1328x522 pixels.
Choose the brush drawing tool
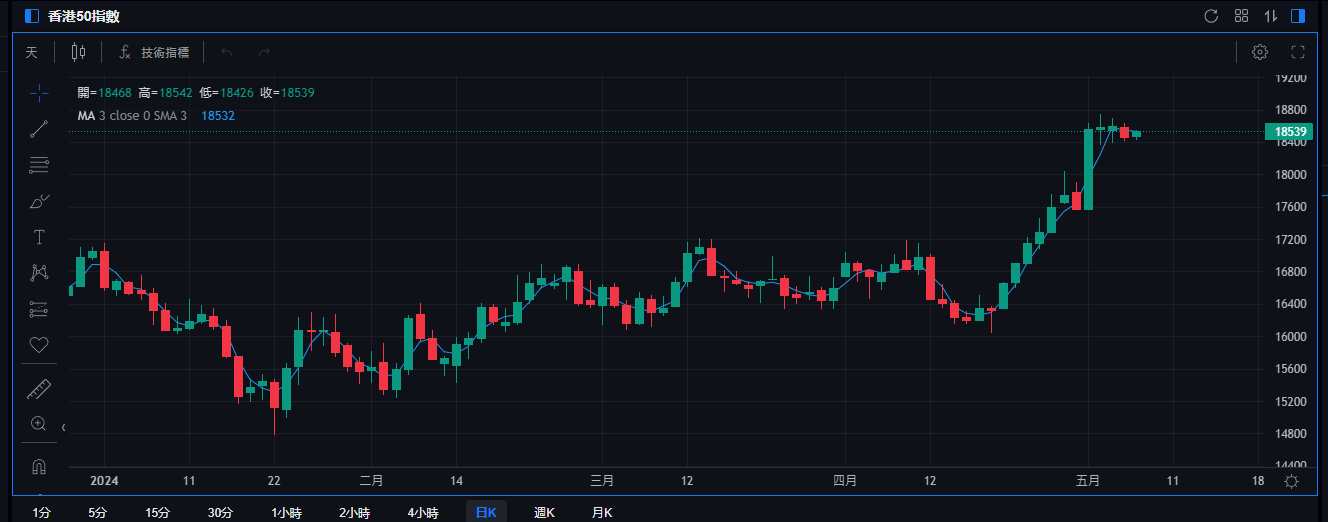click(x=39, y=201)
